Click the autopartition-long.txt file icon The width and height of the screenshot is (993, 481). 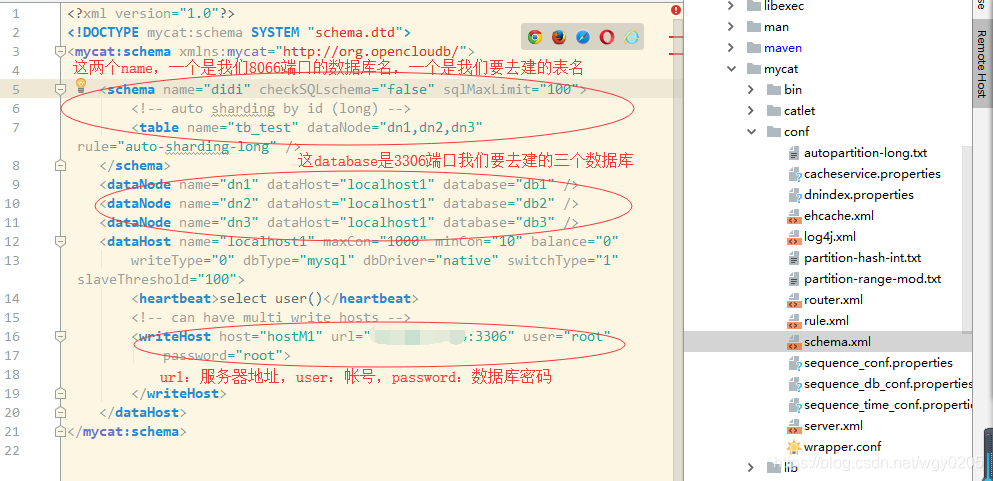794,153
